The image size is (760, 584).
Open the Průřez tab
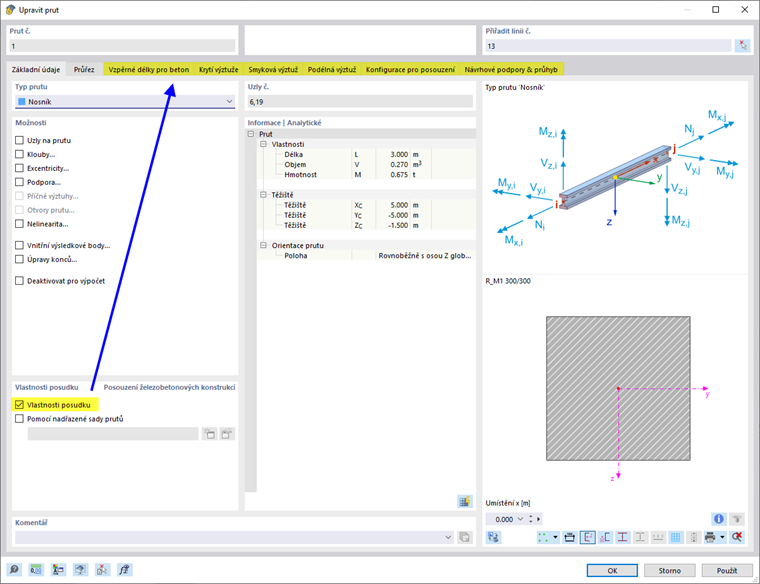click(84, 69)
